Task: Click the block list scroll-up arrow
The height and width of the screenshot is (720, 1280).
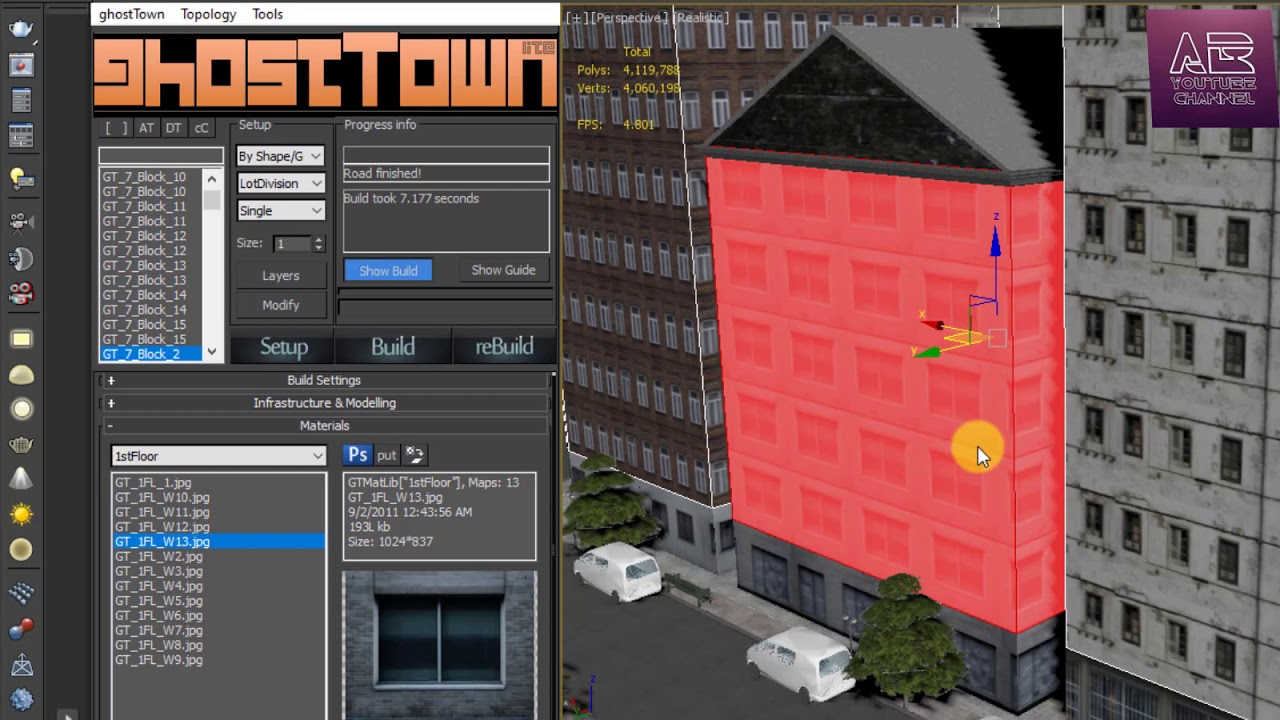Action: pos(211,178)
